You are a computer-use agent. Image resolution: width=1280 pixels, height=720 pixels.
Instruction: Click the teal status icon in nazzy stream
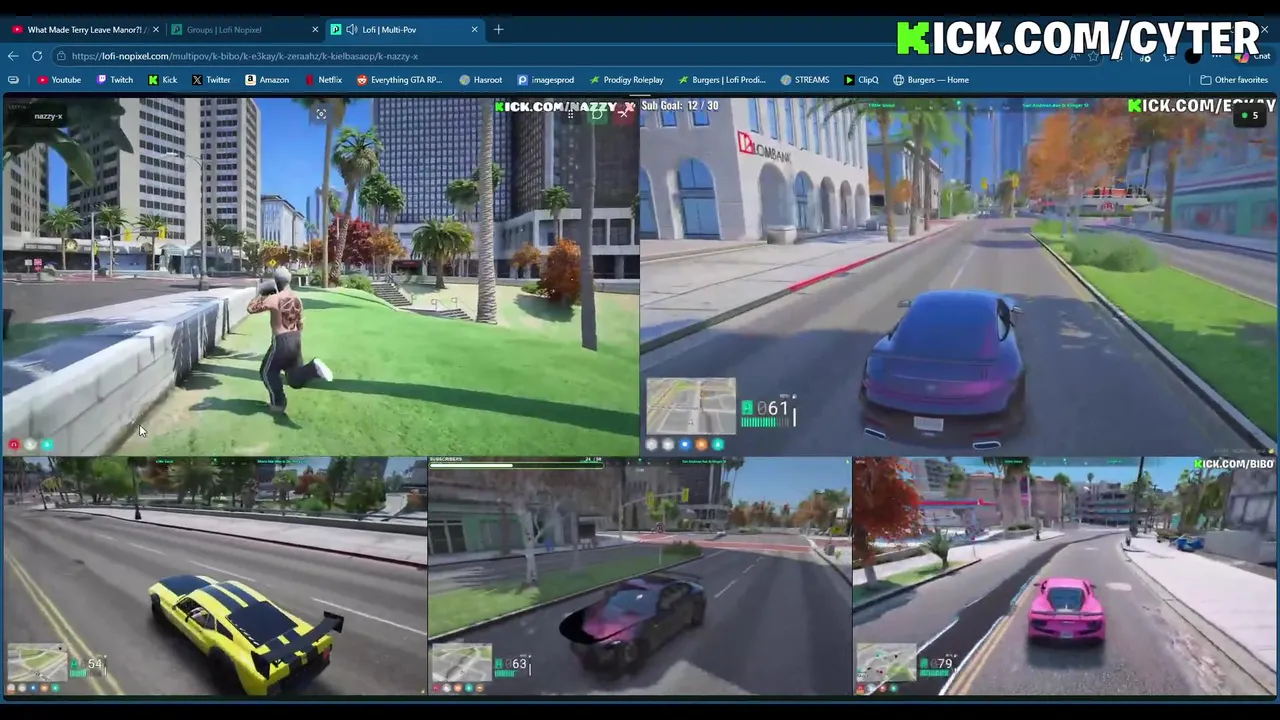(x=46, y=445)
